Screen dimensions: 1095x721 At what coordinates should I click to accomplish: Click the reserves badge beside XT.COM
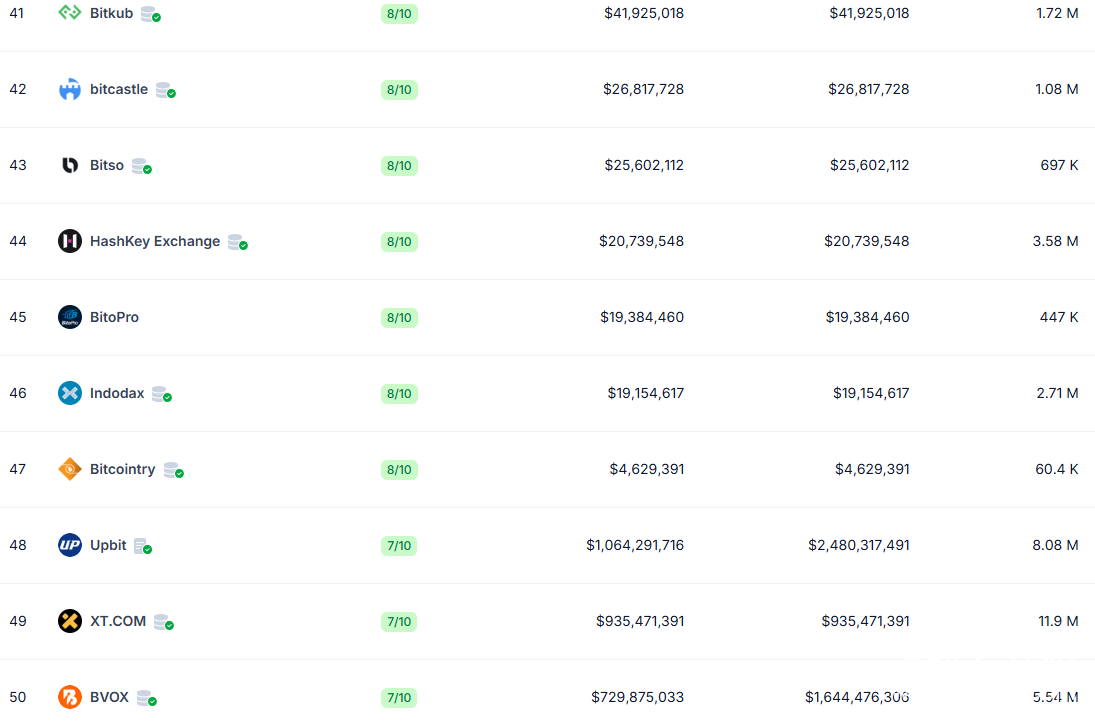pos(164,622)
